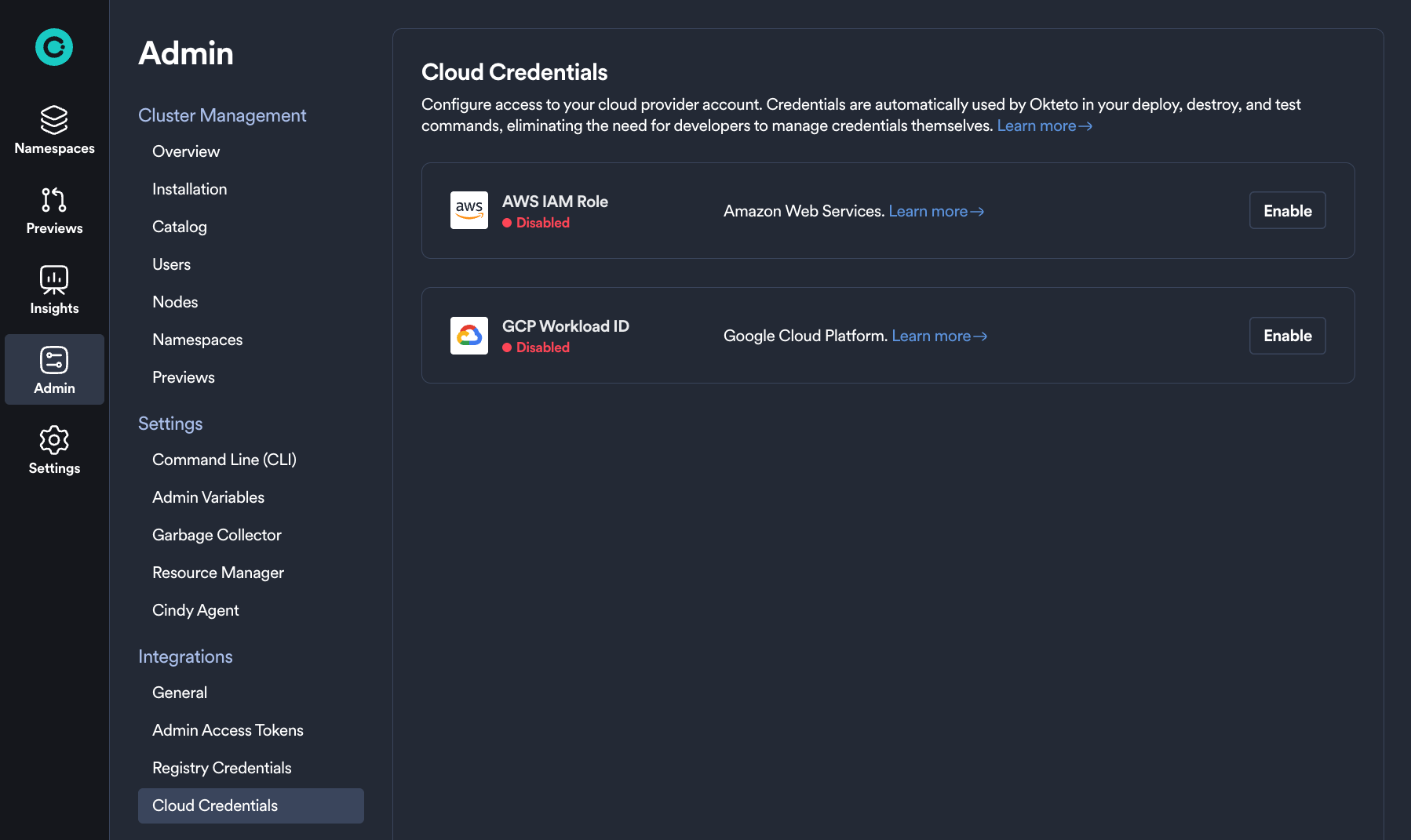Enable the AWS IAM Role integration

1287,210
